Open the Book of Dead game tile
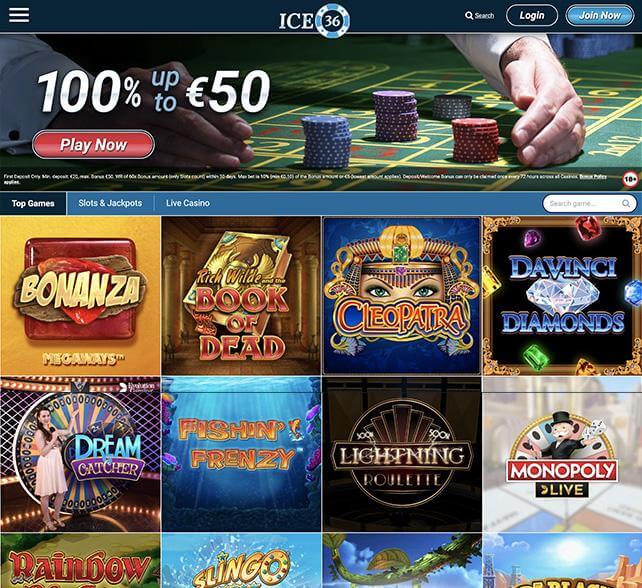The image size is (642, 588). [x=241, y=296]
